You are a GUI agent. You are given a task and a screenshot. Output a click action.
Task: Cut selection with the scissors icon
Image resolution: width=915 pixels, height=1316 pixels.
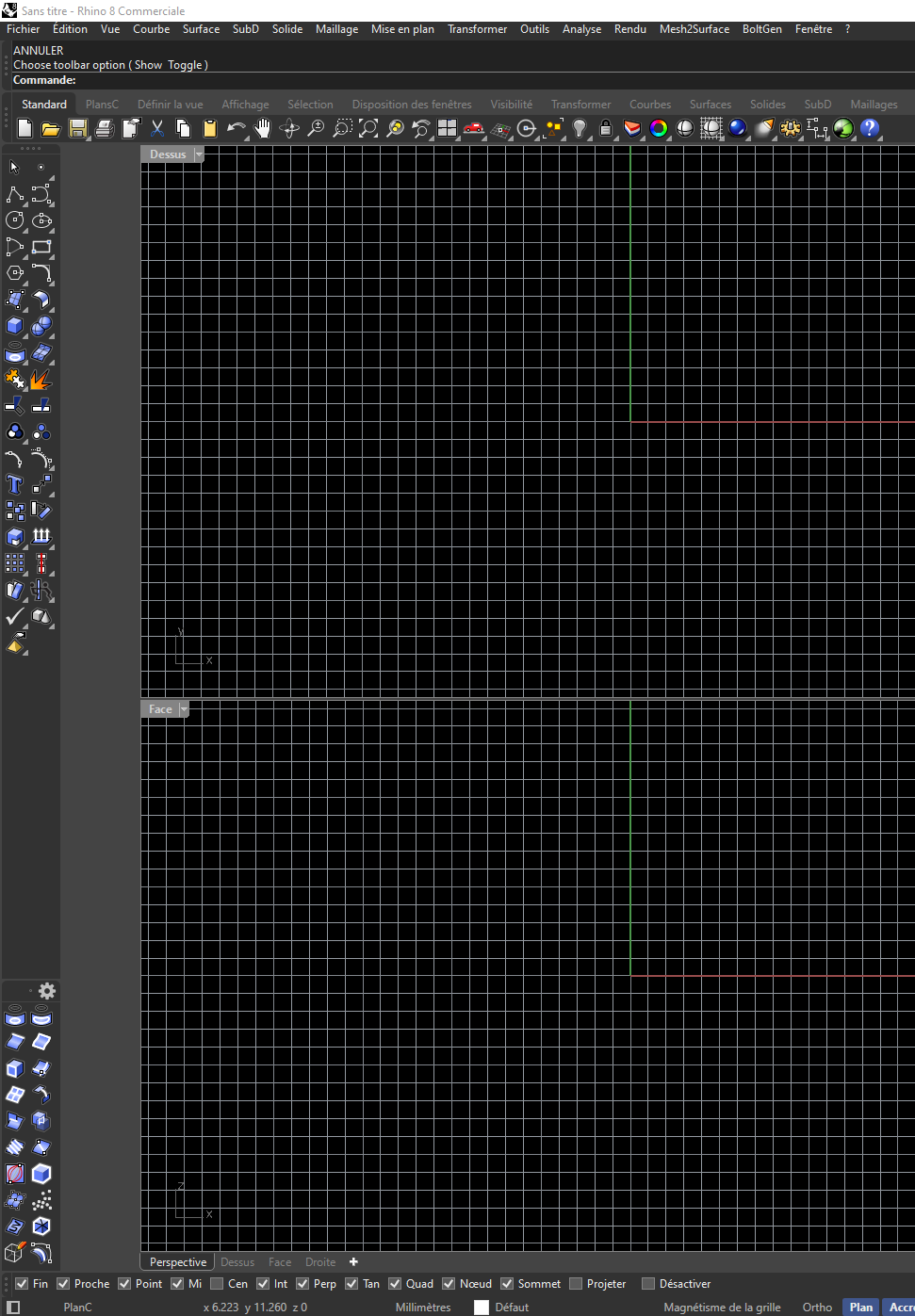157,128
